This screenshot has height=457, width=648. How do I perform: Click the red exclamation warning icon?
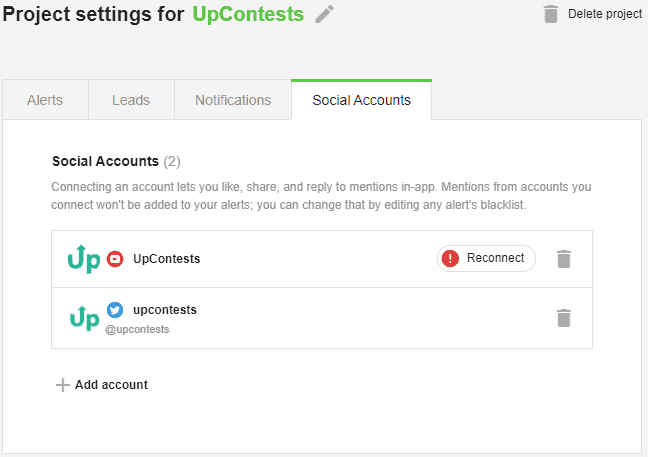pos(450,259)
